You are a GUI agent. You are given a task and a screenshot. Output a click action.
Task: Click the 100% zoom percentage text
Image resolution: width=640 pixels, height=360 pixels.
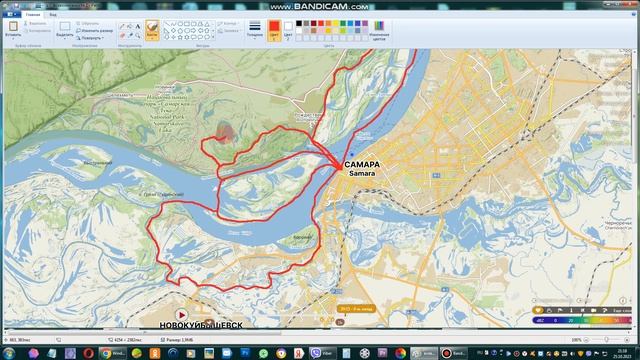click(576, 340)
